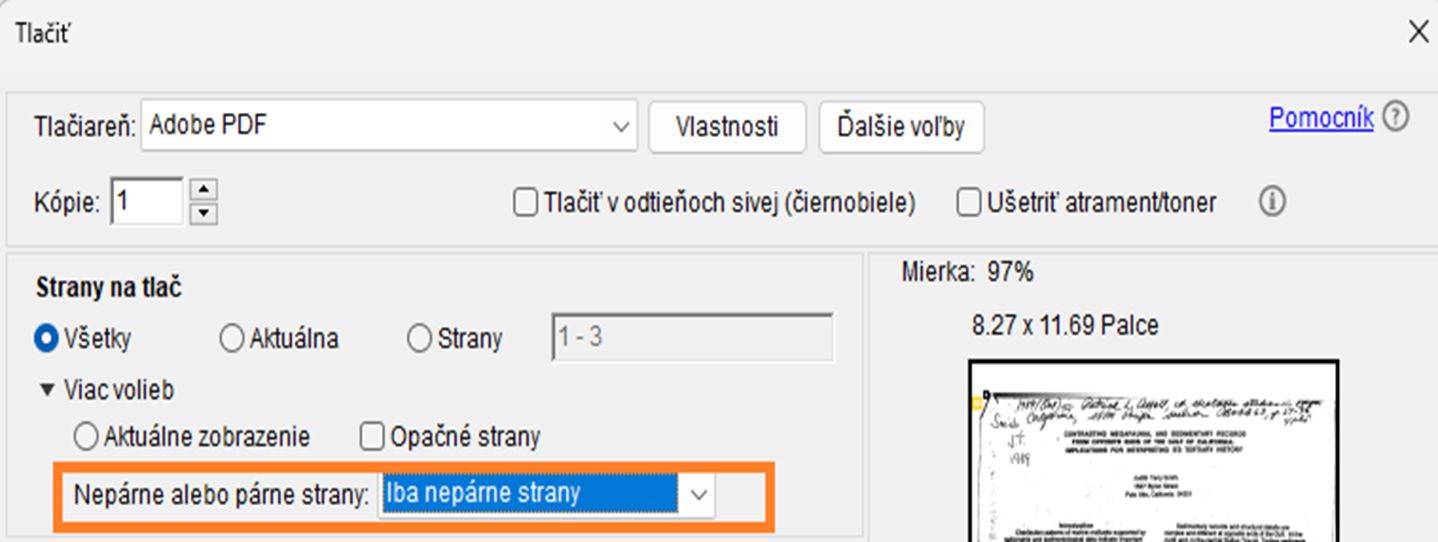Viewport: 1438px width, 542px height.
Task: Select Aktuálne zobrazenie radio button
Action: pos(87,437)
